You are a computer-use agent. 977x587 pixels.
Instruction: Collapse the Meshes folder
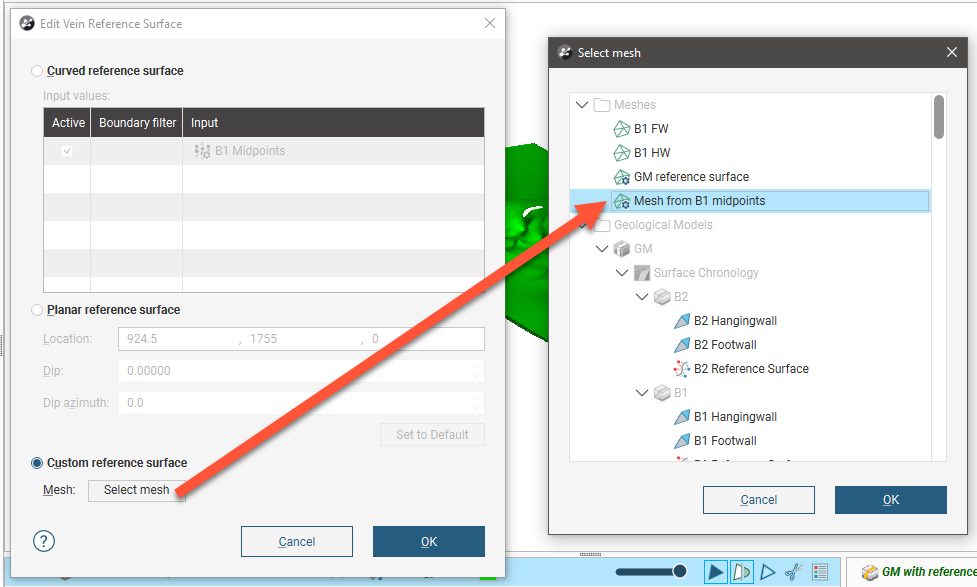click(582, 105)
